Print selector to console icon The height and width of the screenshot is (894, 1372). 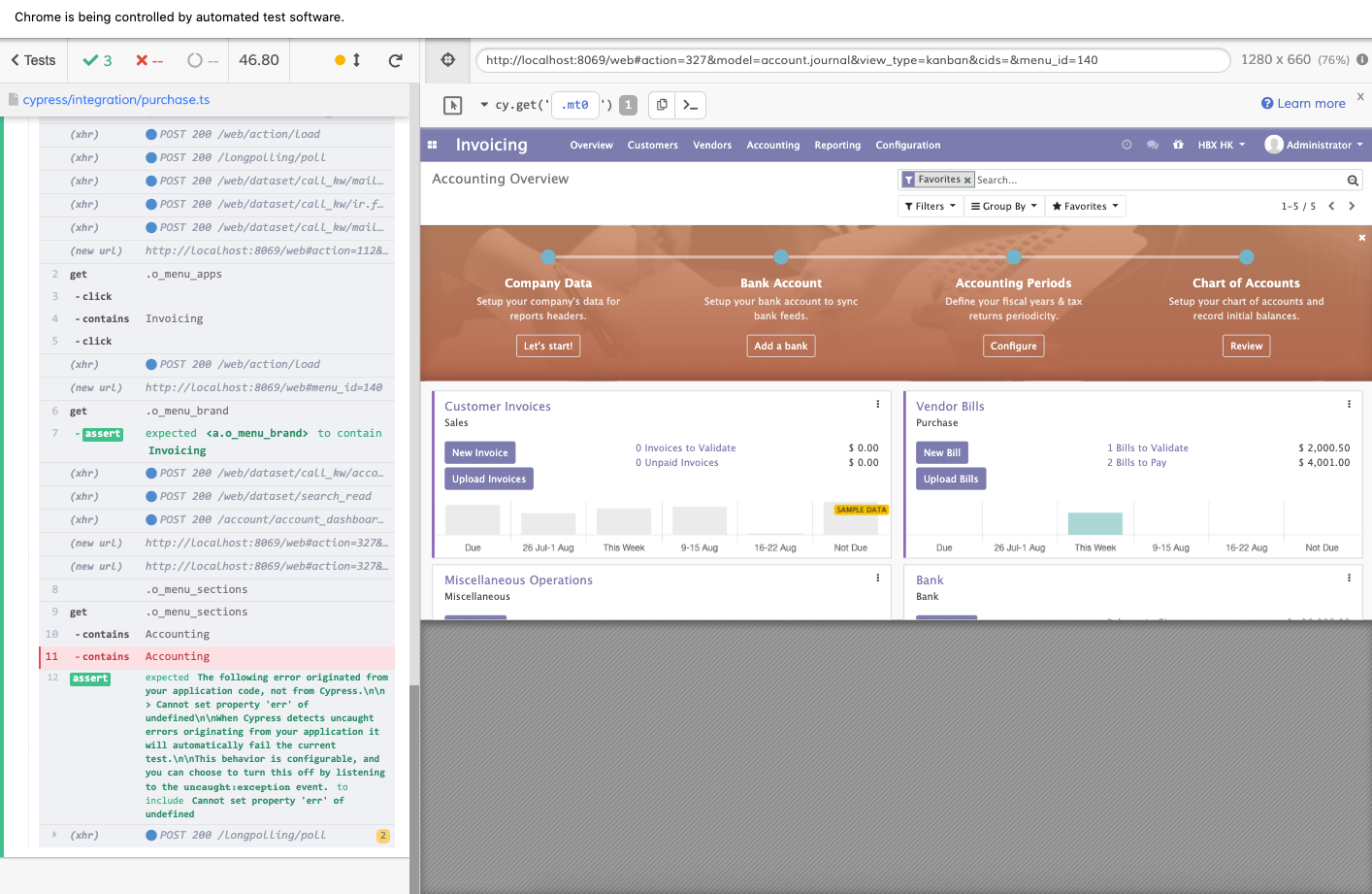point(691,105)
